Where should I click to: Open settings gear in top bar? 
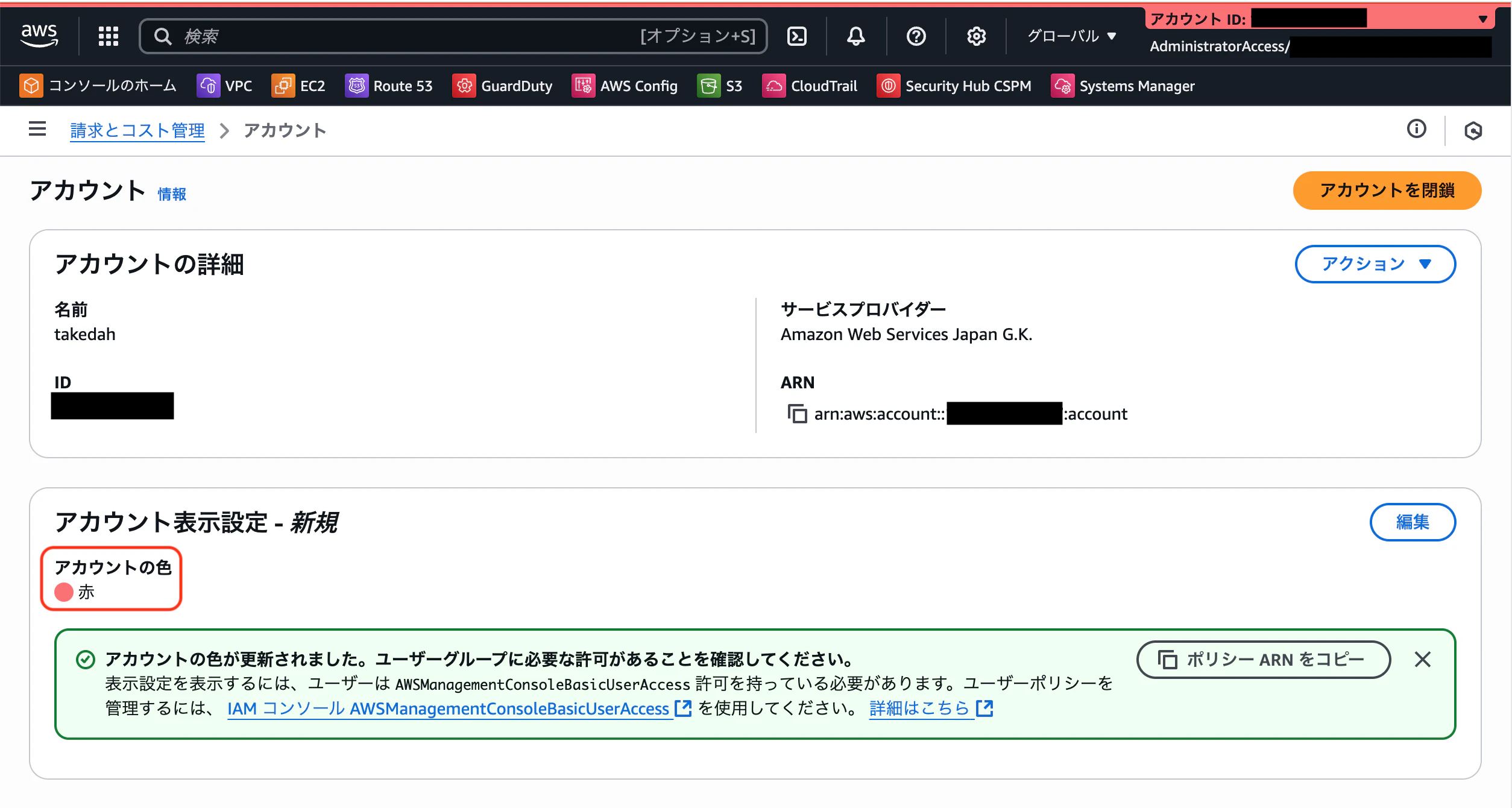(x=977, y=36)
